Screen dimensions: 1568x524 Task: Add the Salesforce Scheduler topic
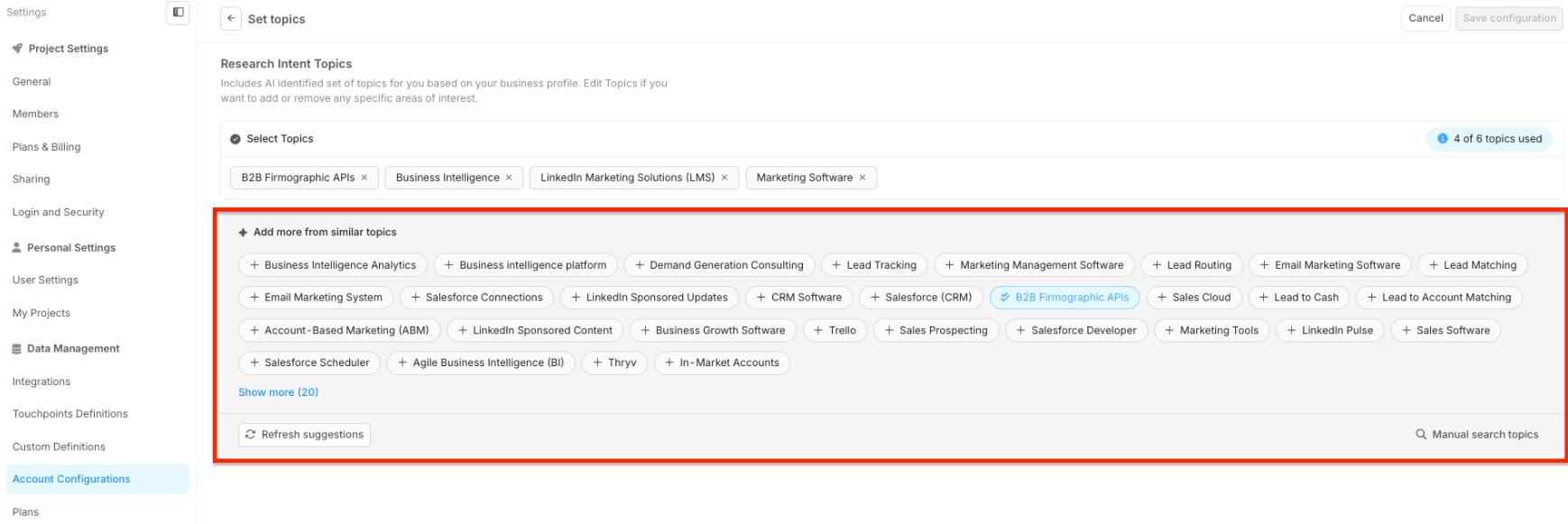pyautogui.click(x=309, y=363)
